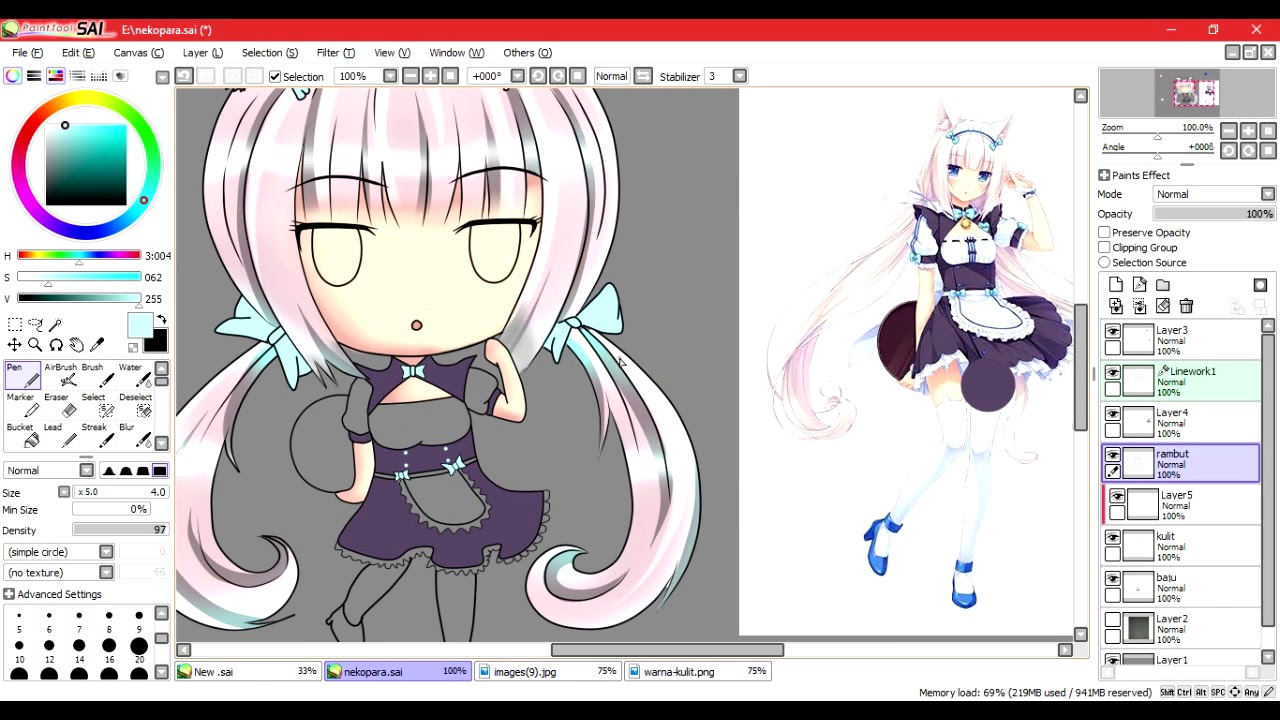The image size is (1280, 720).
Task: Select the Brush tool
Action: click(x=97, y=376)
